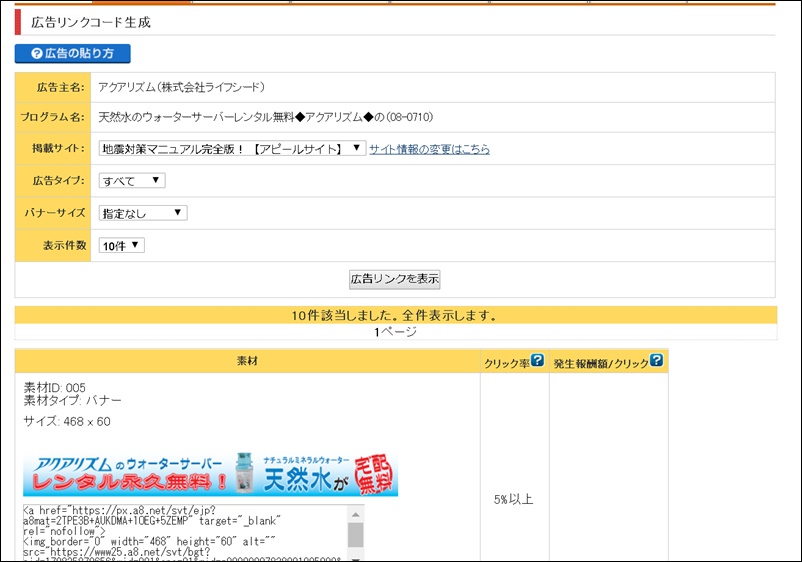The image size is (802, 562).
Task: Open the バナーサイズ 指定なし dropdown
Action: coord(143,213)
